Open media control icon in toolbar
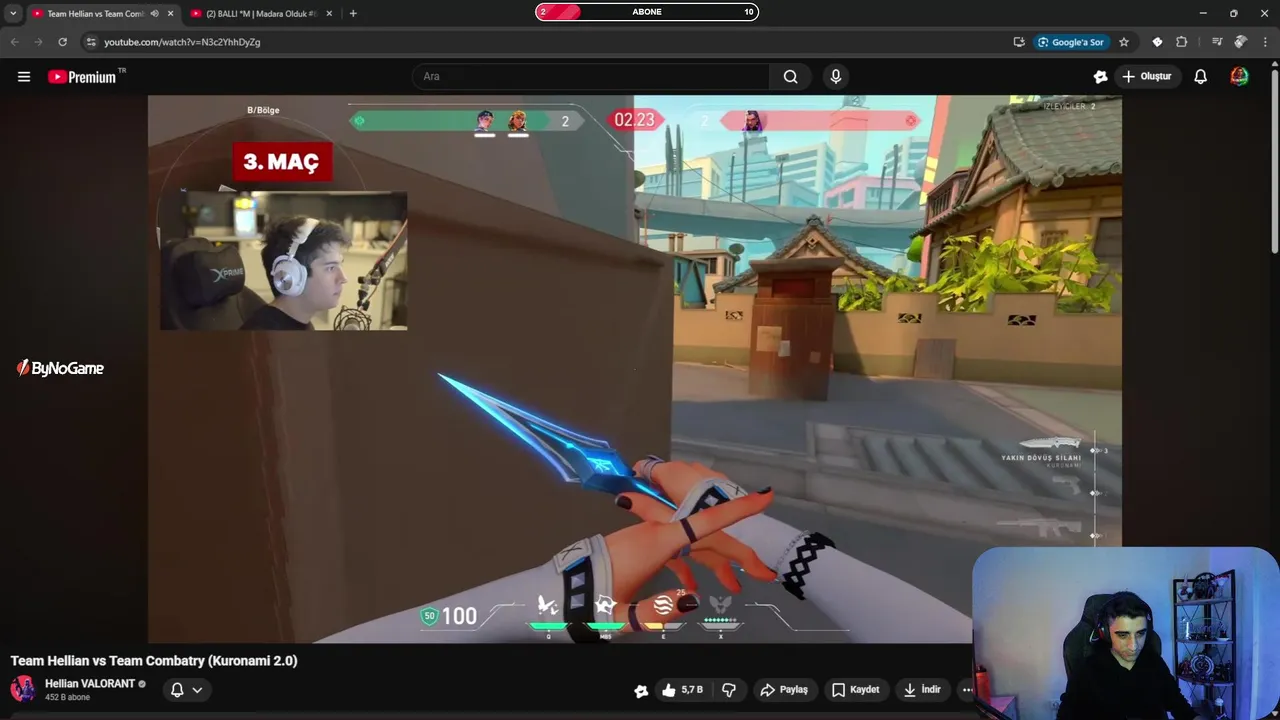1280x720 pixels. coord(1216,42)
